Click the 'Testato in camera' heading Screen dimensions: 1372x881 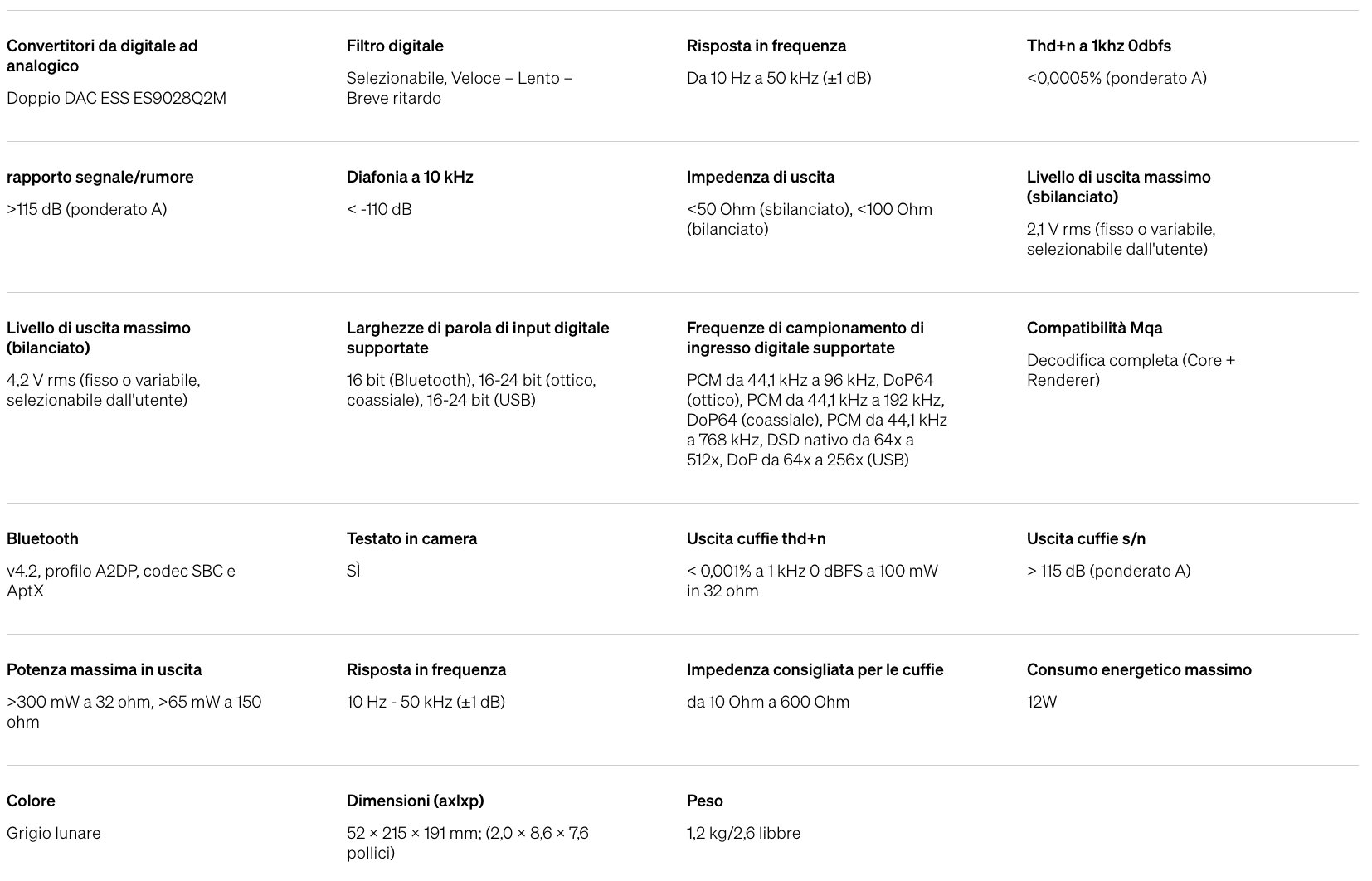411,538
